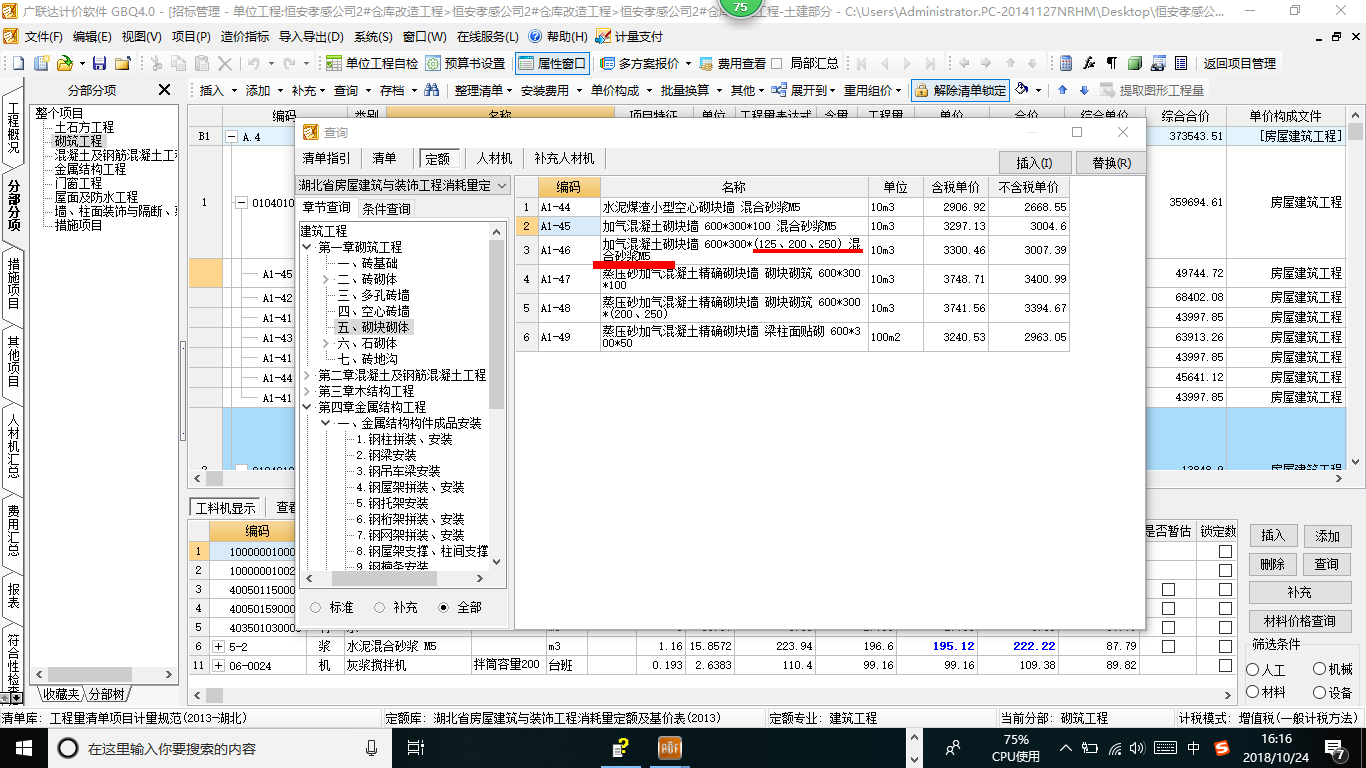This screenshot has height=768, width=1366.
Task: Switch to the 人材机 tab in query dialog
Action: click(x=494, y=158)
